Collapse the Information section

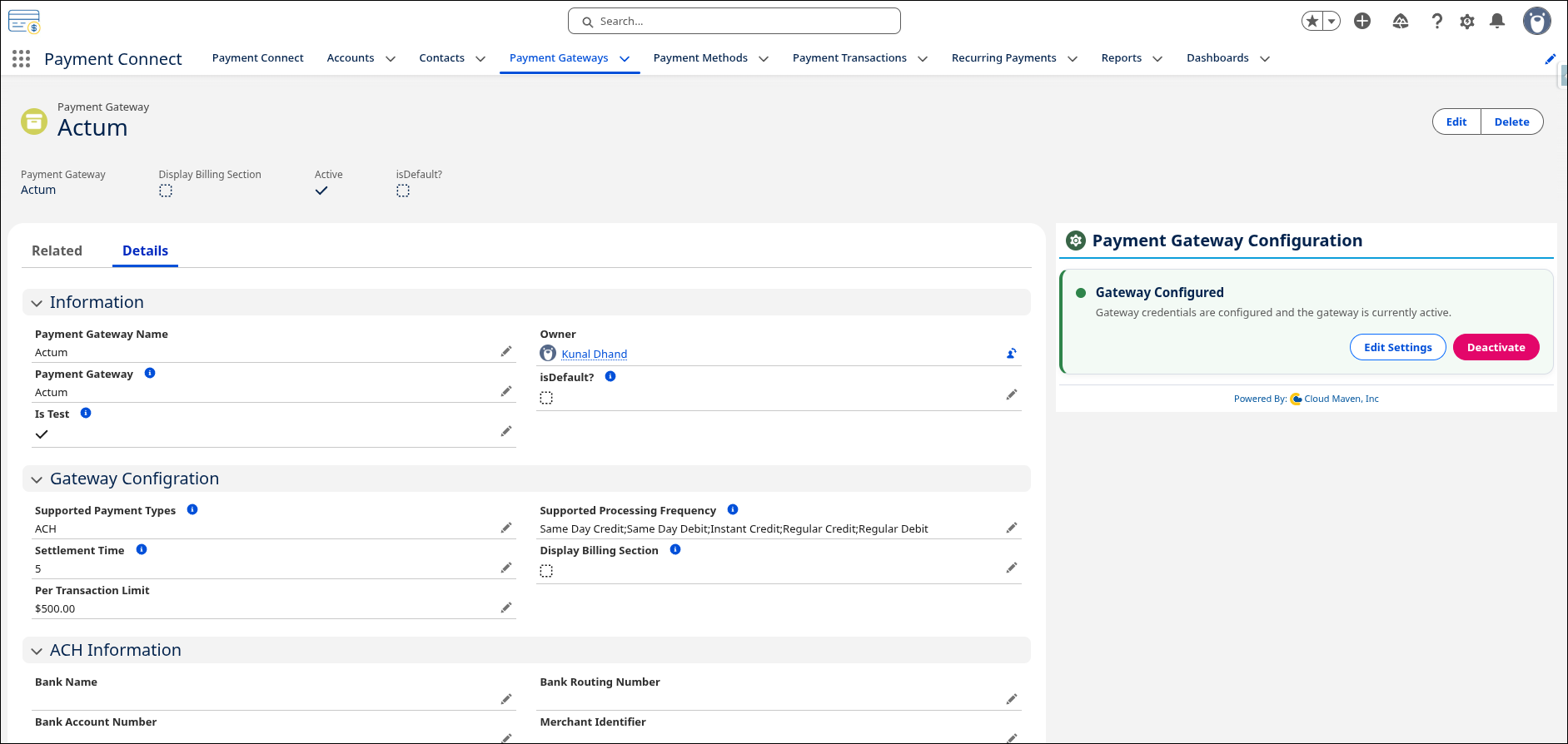37,303
